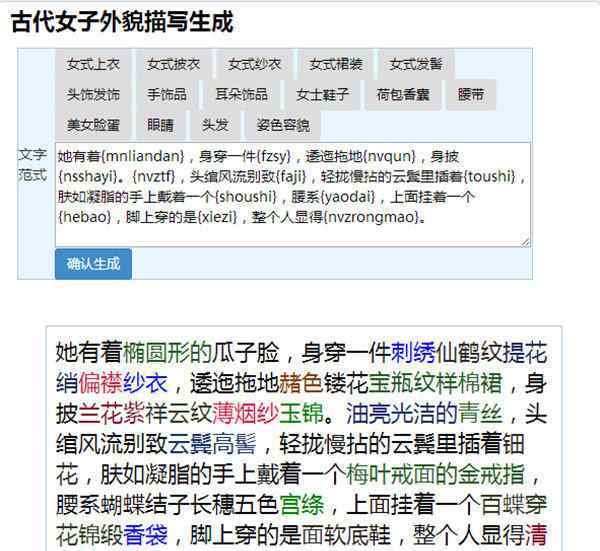
Task: Click the {yaodai} placeholder in template
Action: pyautogui.click(x=349, y=197)
